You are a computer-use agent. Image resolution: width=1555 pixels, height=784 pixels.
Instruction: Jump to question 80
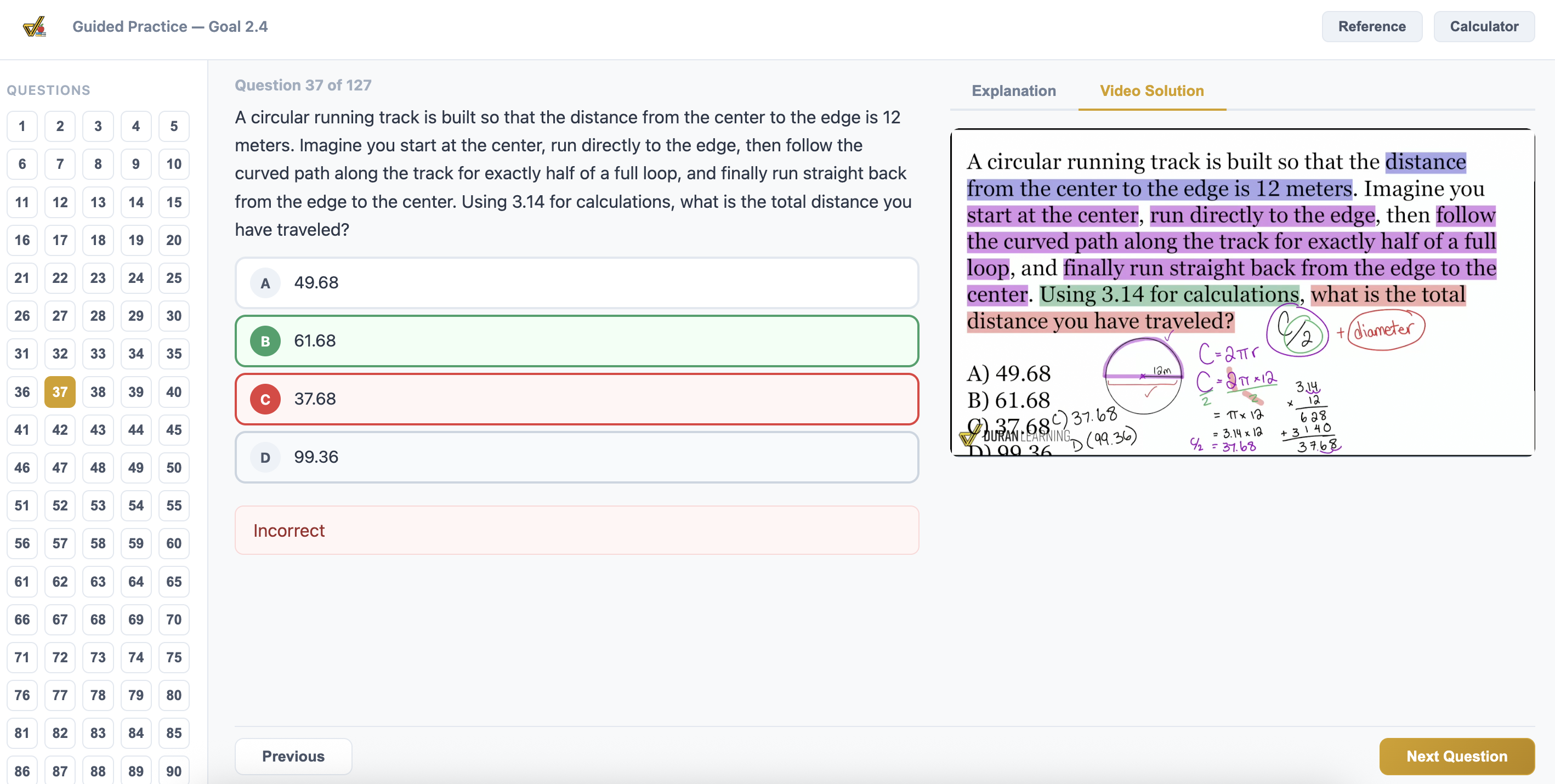pyautogui.click(x=174, y=695)
